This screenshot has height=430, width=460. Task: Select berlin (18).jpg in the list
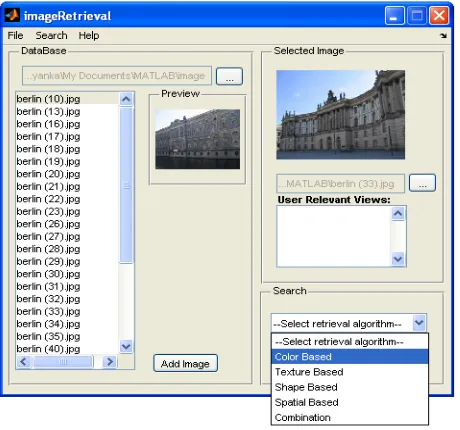click(x=67, y=149)
